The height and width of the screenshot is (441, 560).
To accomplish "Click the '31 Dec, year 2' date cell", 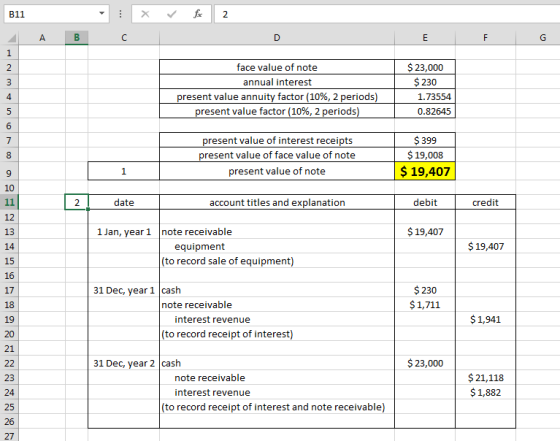I will pyautogui.click(x=124, y=363).
